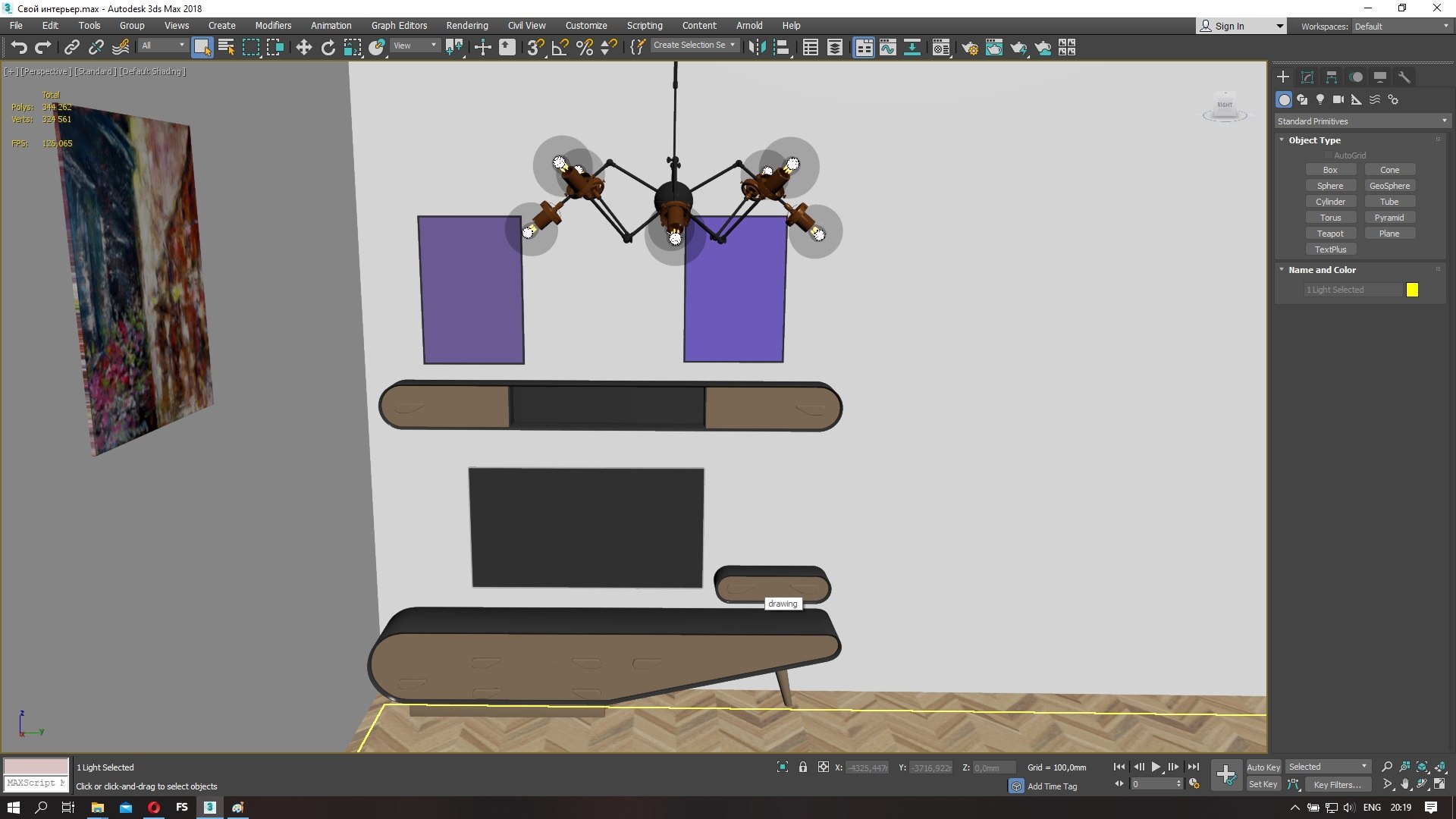The height and width of the screenshot is (819, 1456).
Task: Toggle the Selection Lock padlock
Action: [802, 767]
